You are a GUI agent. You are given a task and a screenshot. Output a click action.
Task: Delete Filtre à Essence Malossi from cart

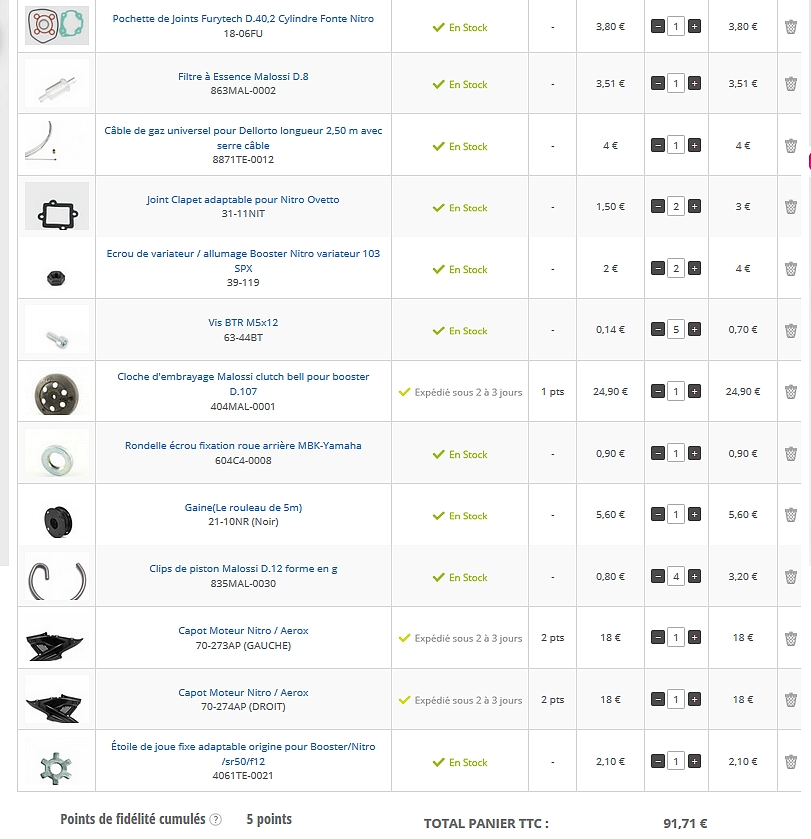click(791, 83)
